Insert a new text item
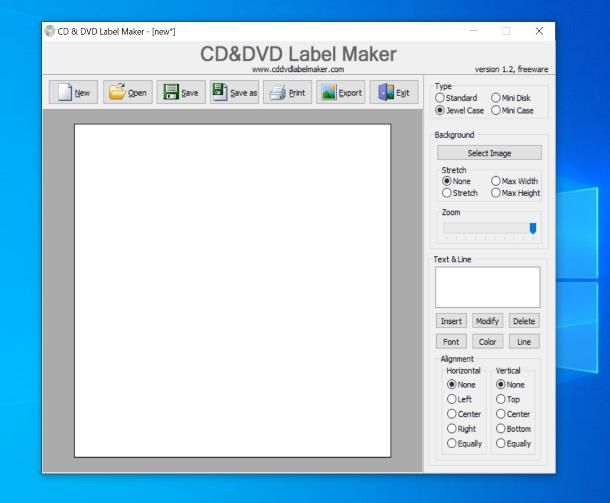The image size is (610, 503). (x=451, y=321)
